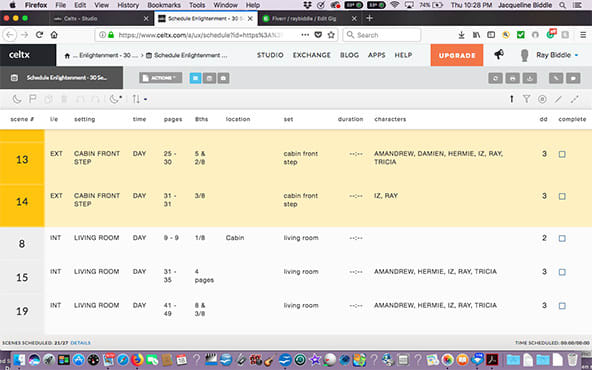Click the up arrow icon above dd column

point(512,99)
